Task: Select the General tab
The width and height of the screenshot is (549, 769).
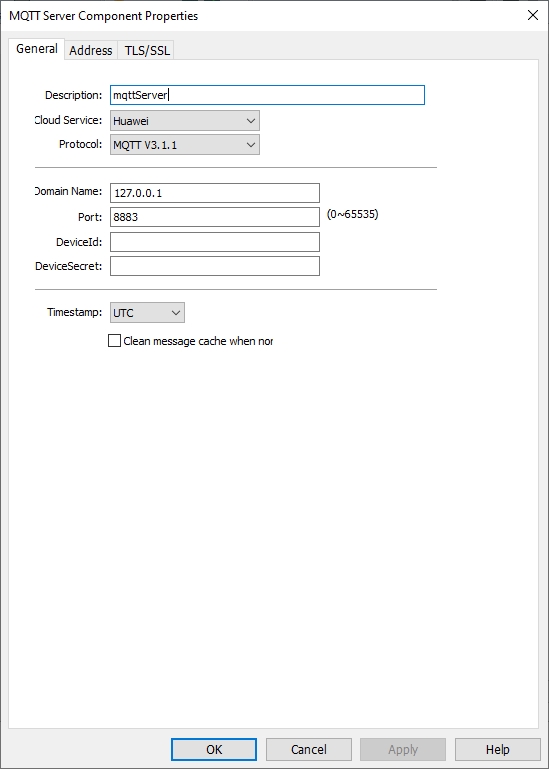Action: [x=37, y=49]
